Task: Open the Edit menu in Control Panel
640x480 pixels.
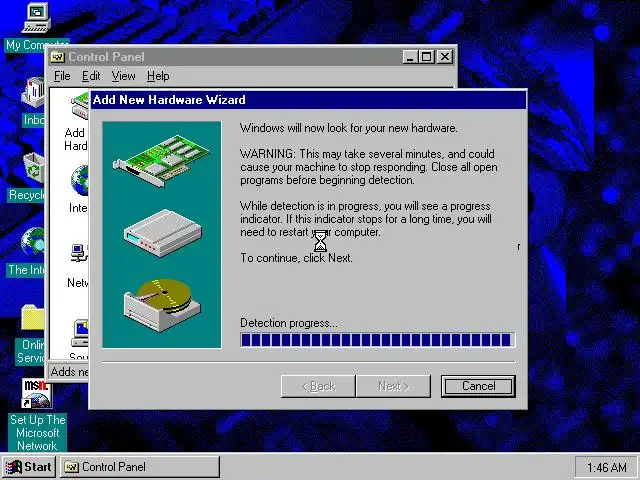Action: point(91,76)
